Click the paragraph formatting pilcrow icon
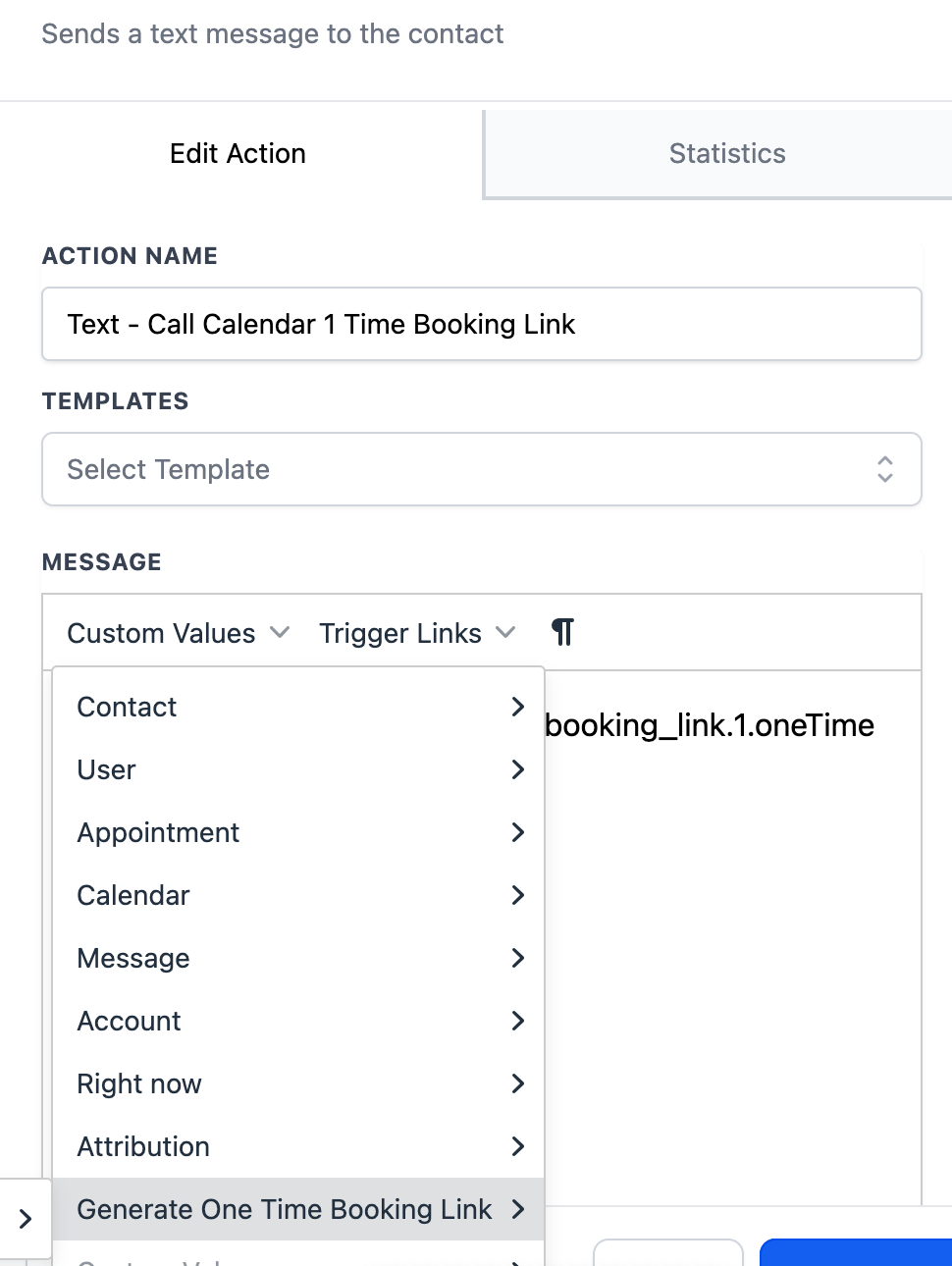This screenshot has width=952, height=1266. [562, 632]
